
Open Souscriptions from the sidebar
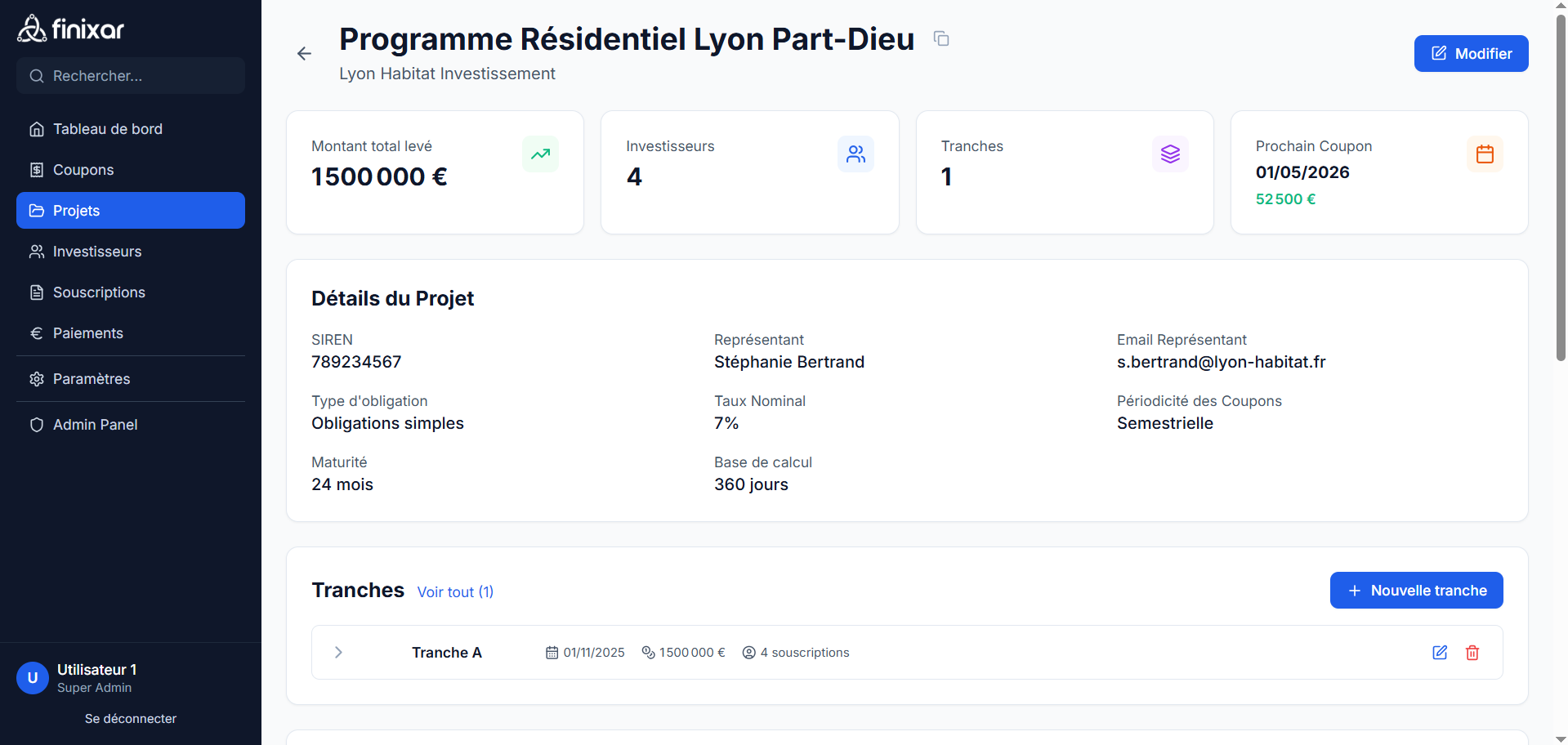(x=99, y=292)
